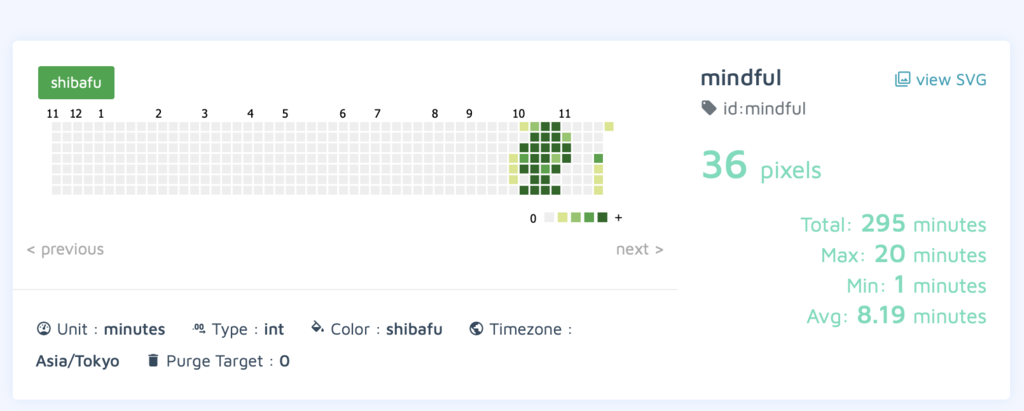Click the last pixel in the graph's top row
This screenshot has width=1024, height=411.
[609, 126]
